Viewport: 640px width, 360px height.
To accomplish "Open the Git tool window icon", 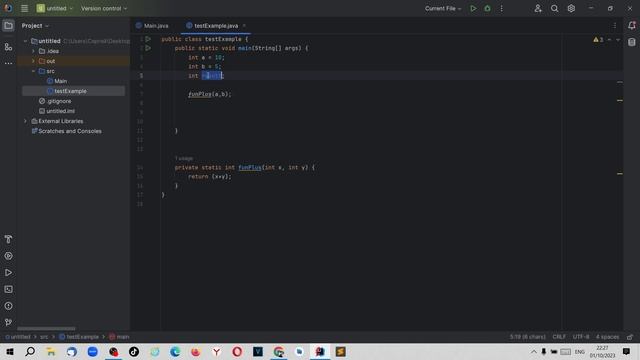I will click(x=8, y=322).
